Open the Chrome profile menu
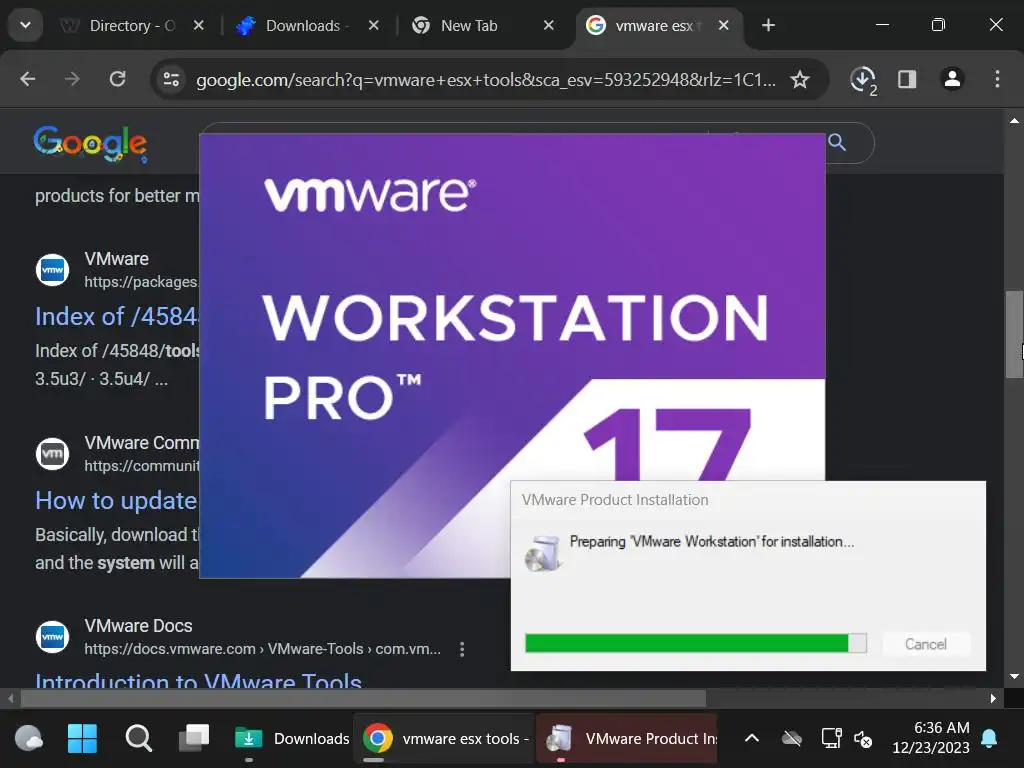1024x768 pixels. (x=952, y=80)
